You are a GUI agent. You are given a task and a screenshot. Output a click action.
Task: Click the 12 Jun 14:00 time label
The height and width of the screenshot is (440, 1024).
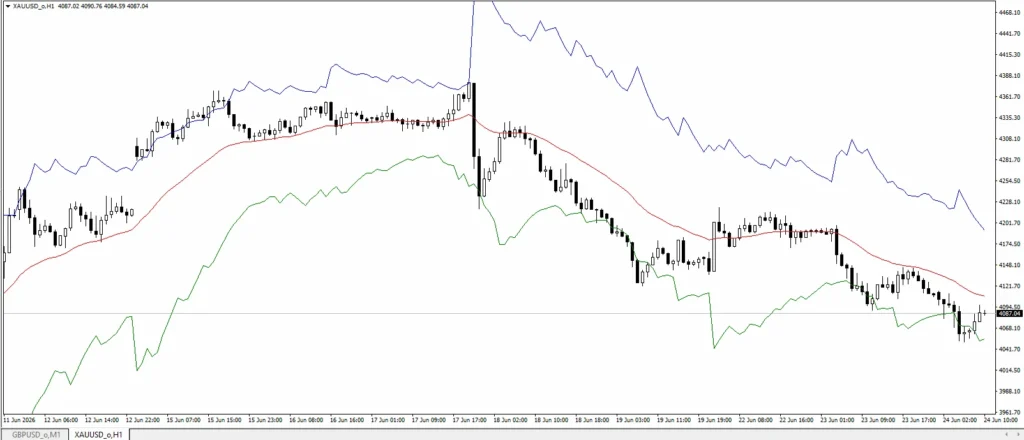[102, 420]
